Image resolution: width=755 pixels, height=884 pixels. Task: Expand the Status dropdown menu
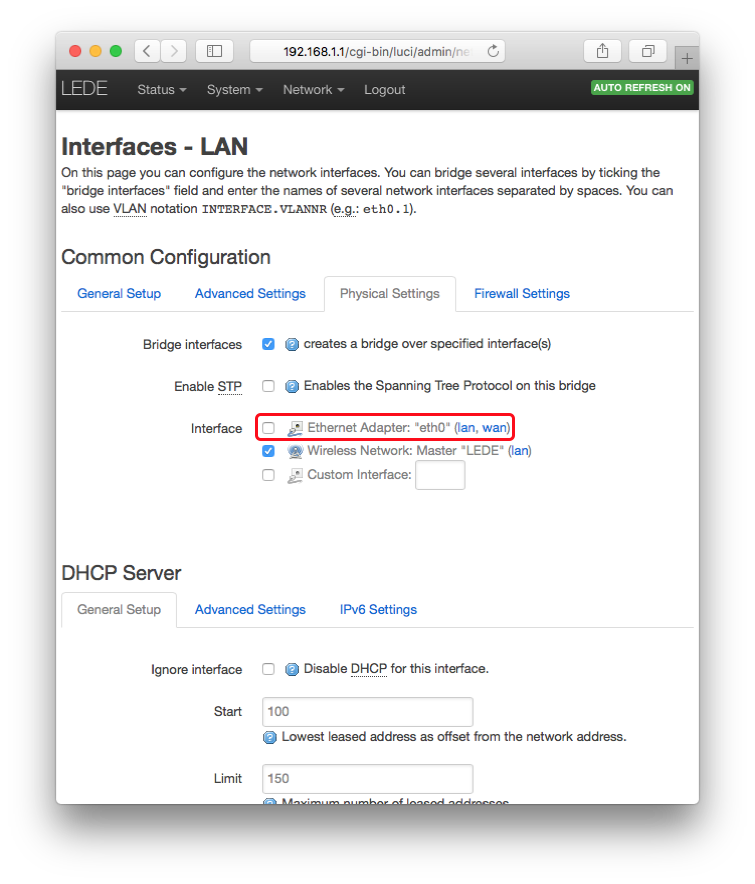(x=162, y=90)
